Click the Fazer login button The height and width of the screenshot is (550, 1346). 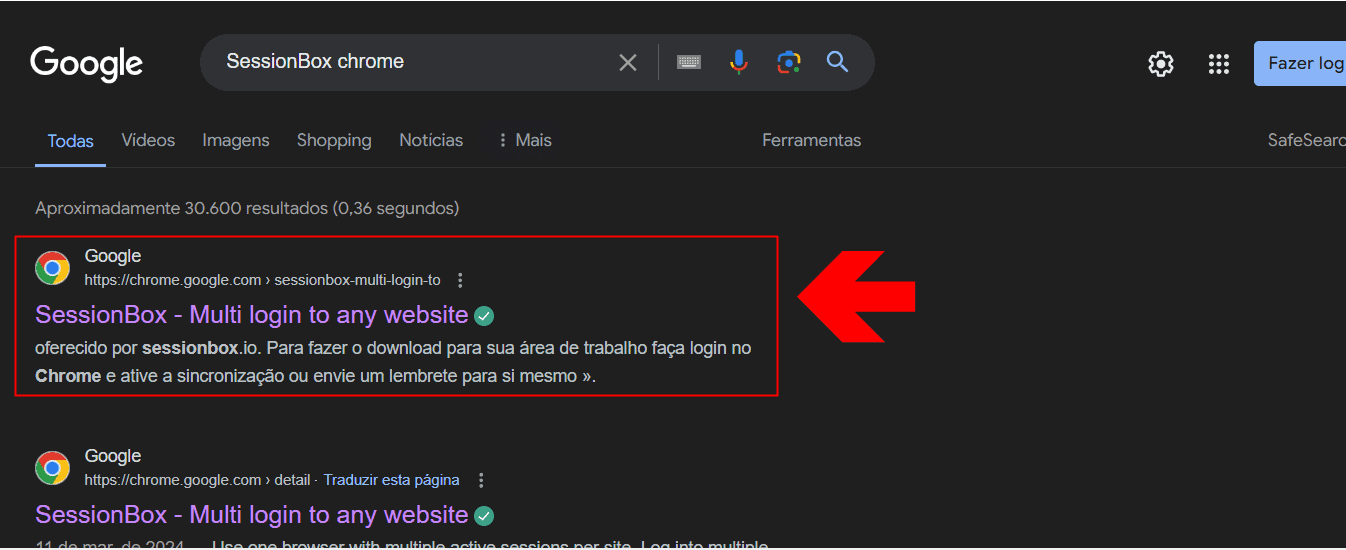1300,63
